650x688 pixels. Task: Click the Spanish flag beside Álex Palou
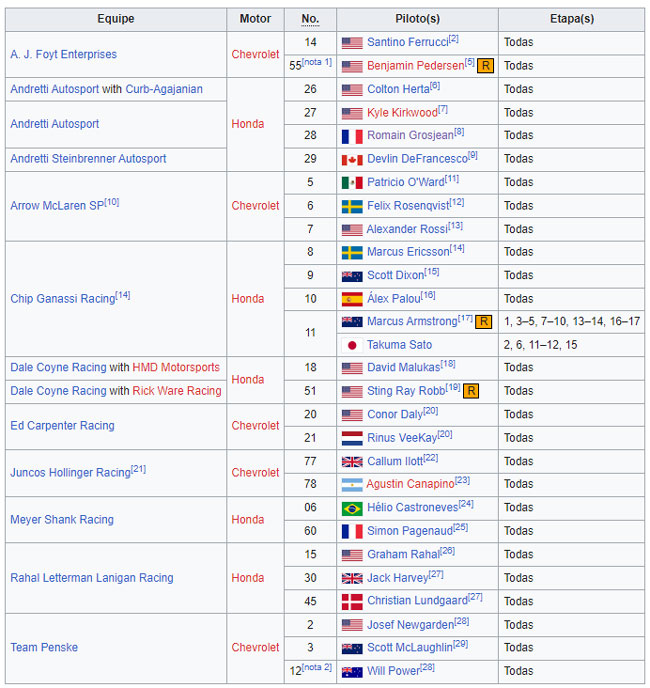click(x=352, y=299)
